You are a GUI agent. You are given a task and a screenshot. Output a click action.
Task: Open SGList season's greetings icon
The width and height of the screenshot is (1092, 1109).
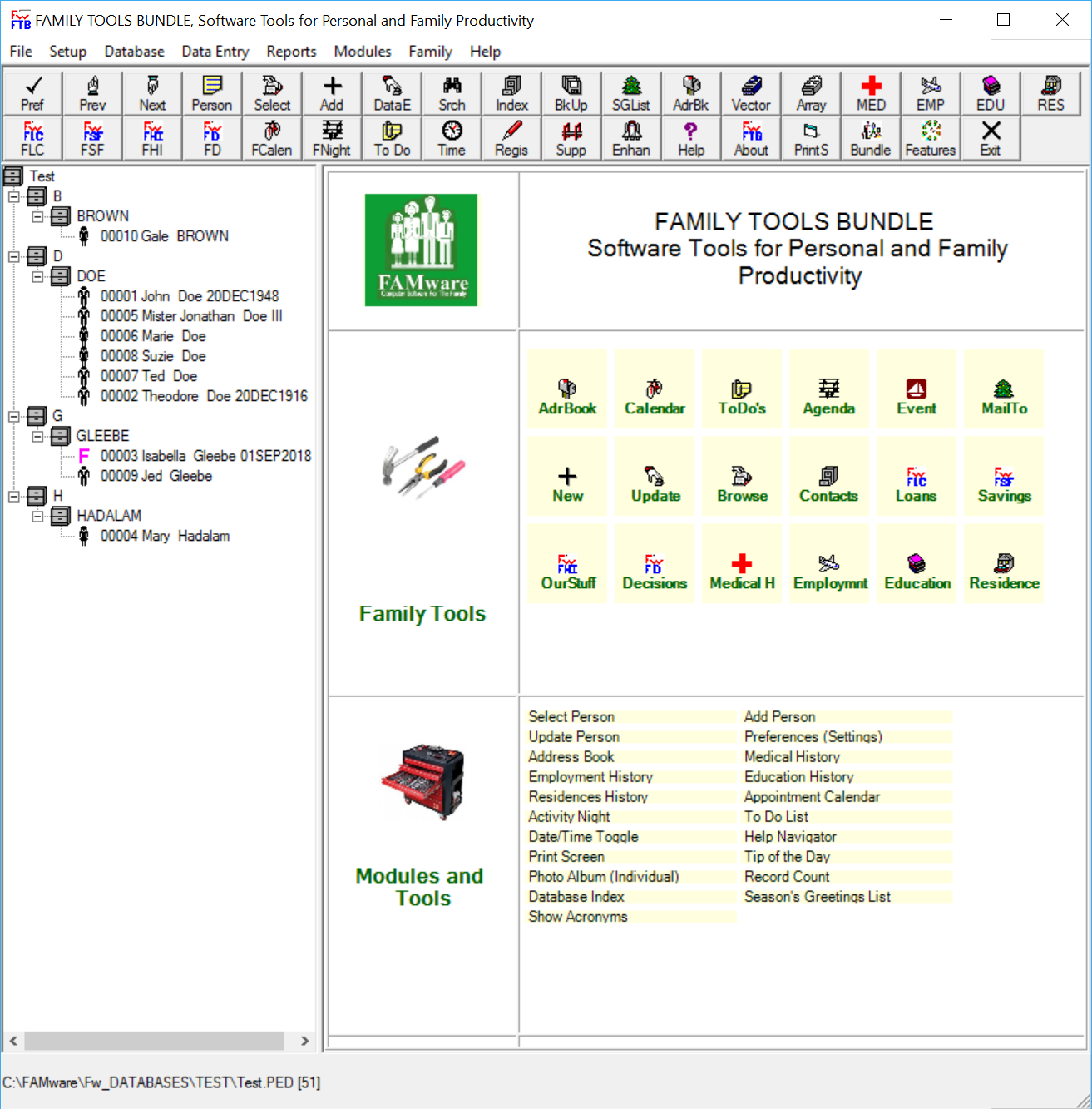point(631,93)
